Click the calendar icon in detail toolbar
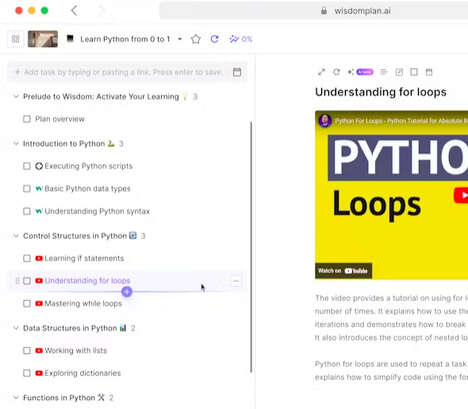Viewport: 468px width, 409px height. pos(429,72)
